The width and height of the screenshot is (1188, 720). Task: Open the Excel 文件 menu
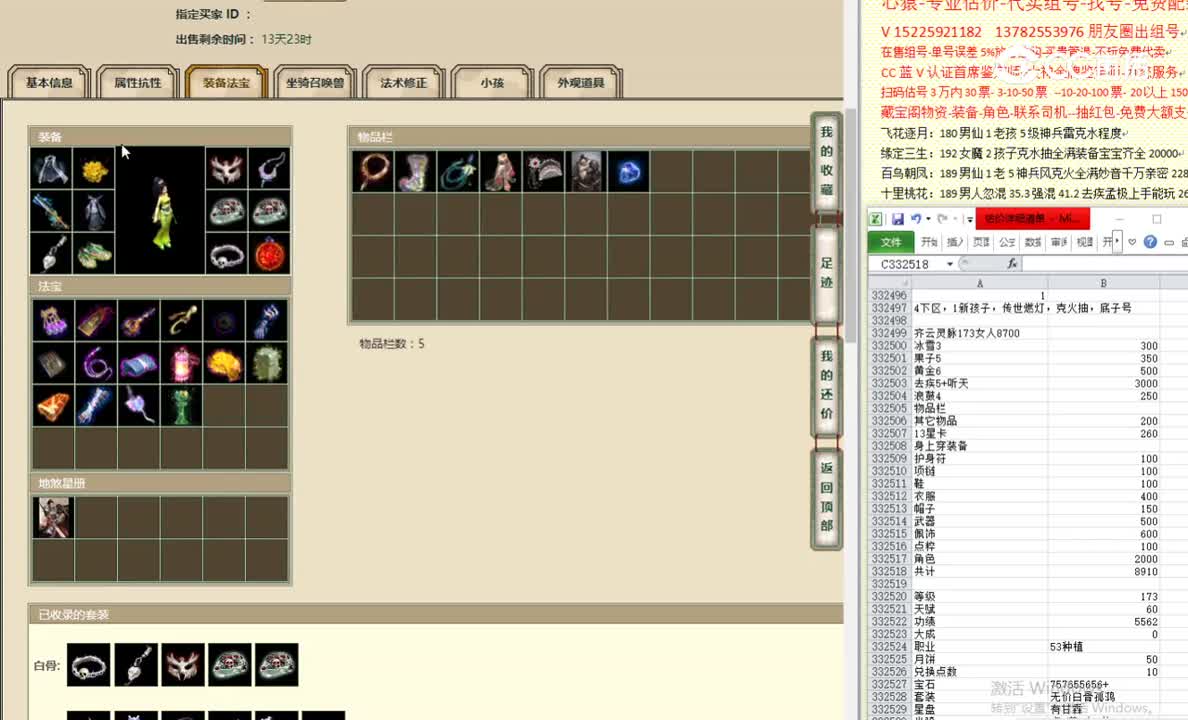894,242
